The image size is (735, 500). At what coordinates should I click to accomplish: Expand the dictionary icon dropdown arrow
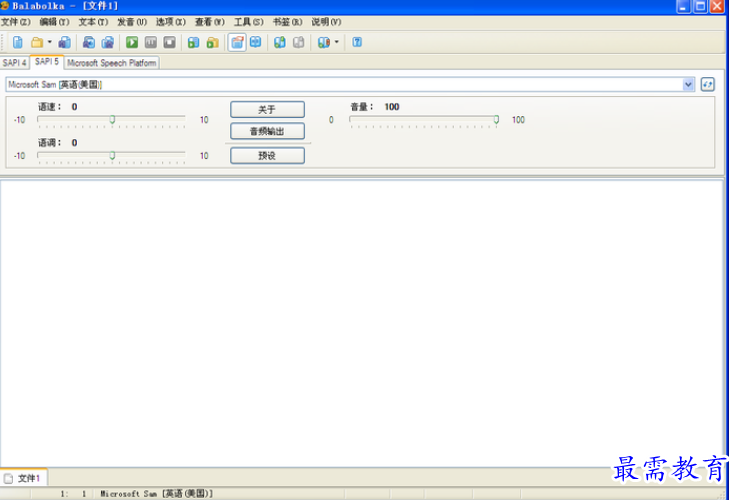pyautogui.click(x=337, y=43)
